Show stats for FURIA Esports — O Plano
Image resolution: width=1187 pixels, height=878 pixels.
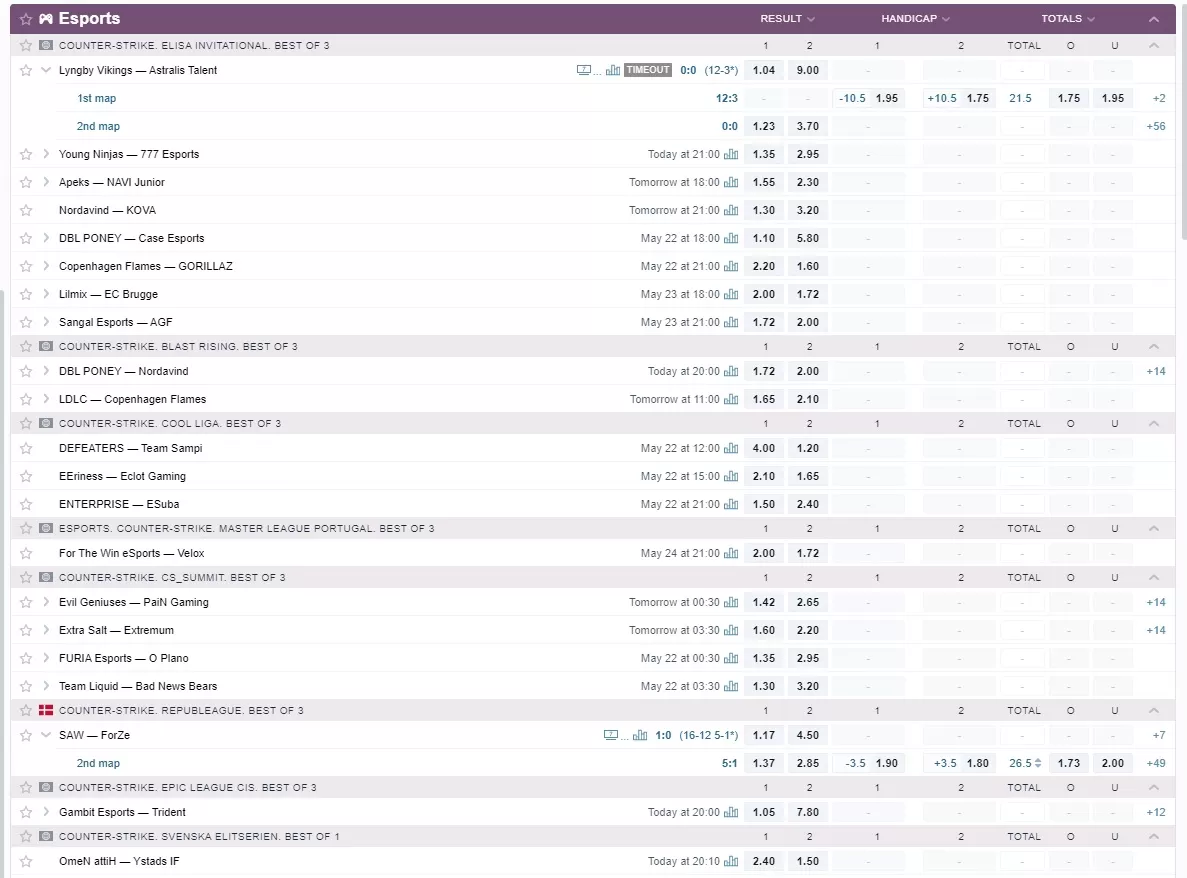click(731, 658)
